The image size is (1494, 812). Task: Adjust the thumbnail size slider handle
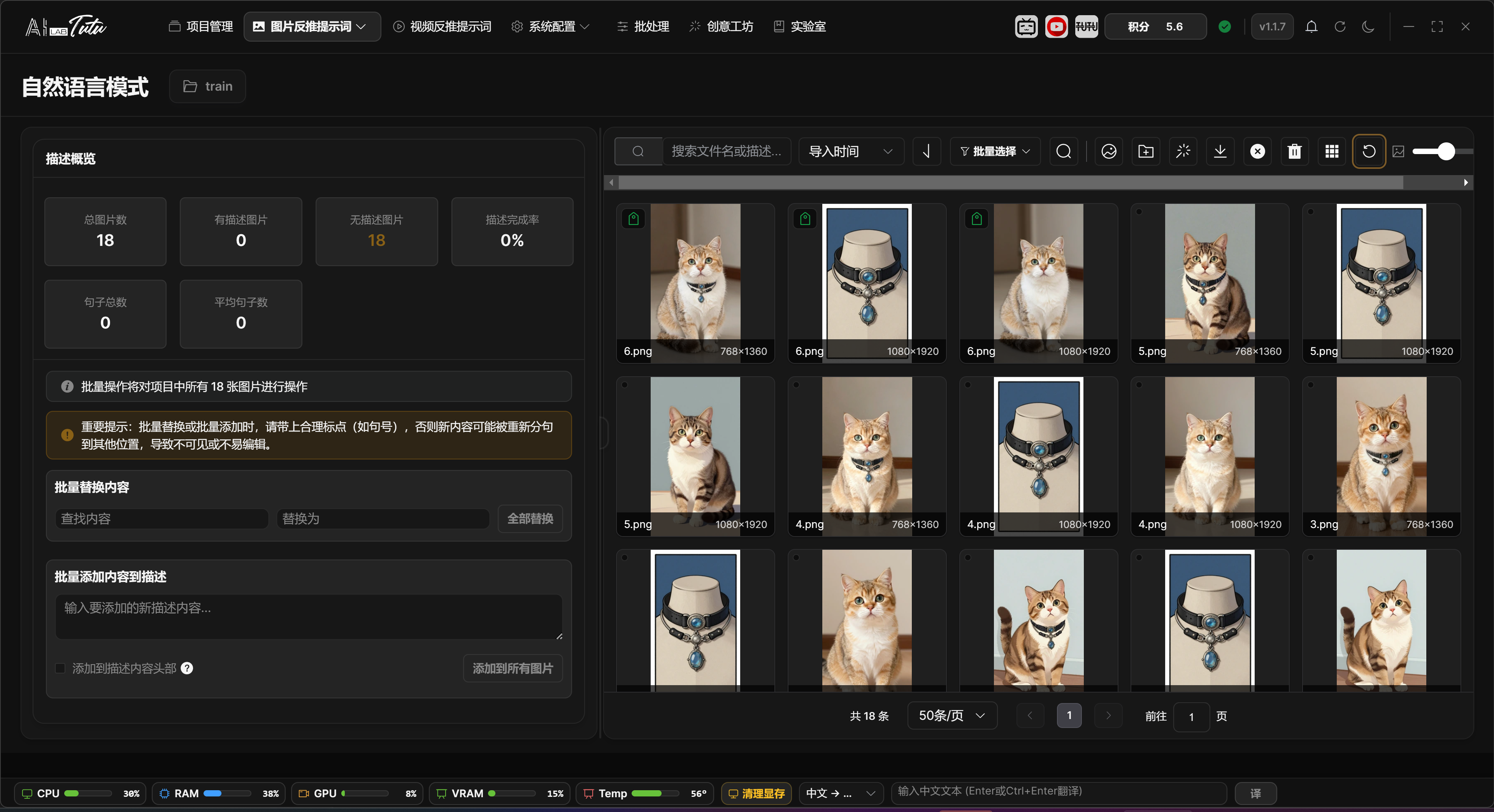1447,151
